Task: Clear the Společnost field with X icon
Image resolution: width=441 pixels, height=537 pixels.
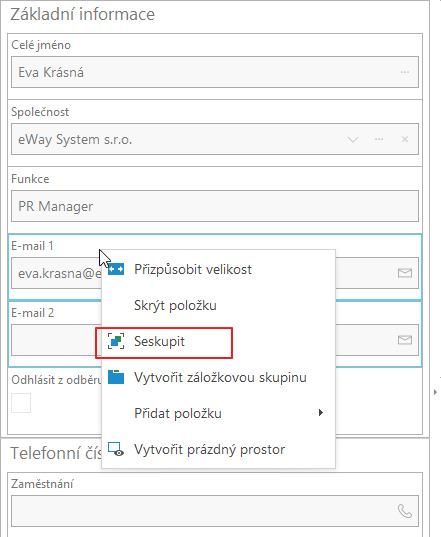Action: 405,139
